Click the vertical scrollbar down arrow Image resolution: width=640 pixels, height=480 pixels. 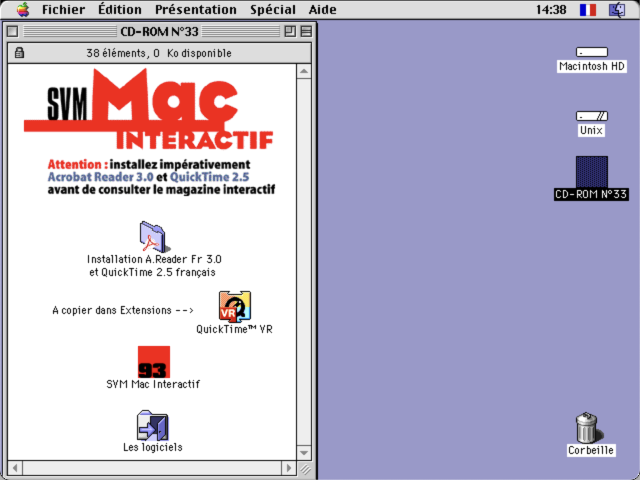(304, 453)
